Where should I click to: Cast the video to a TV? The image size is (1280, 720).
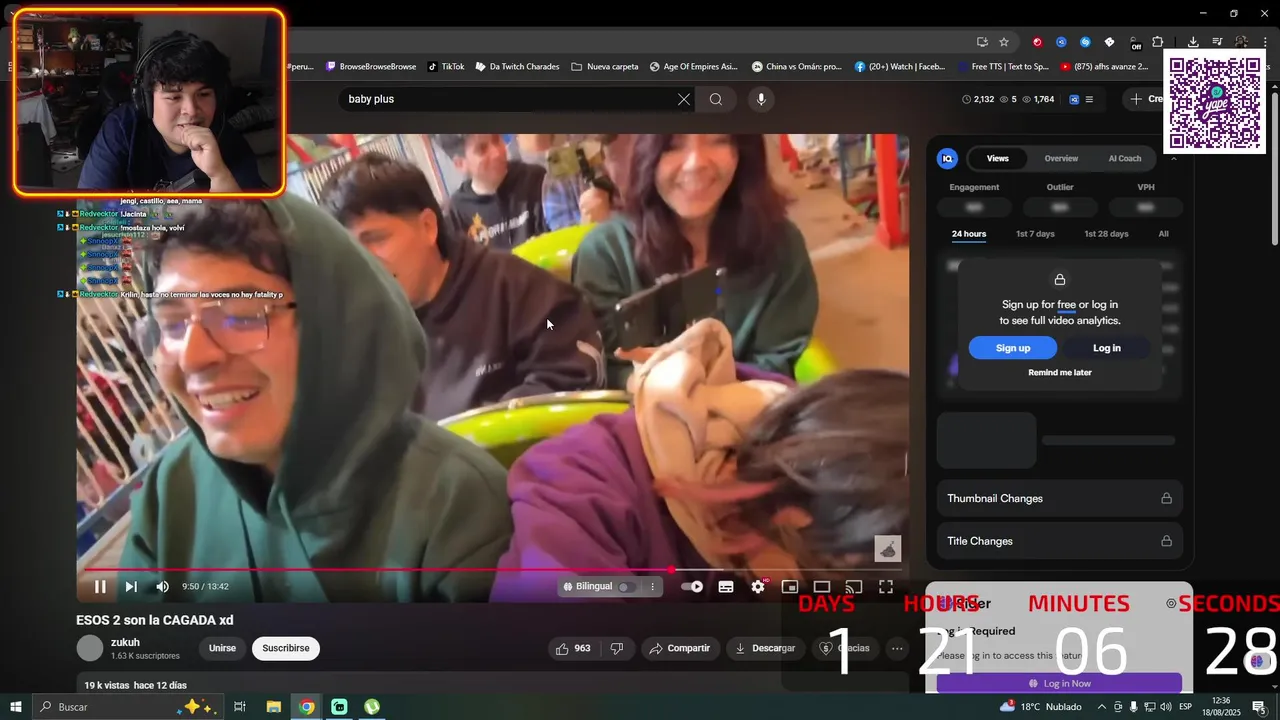[854, 587]
